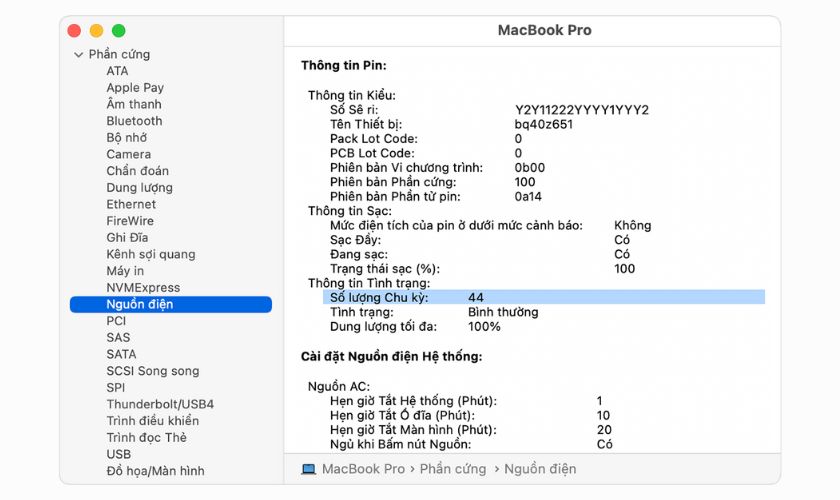Click the Nguồn AC subheading

(339, 386)
